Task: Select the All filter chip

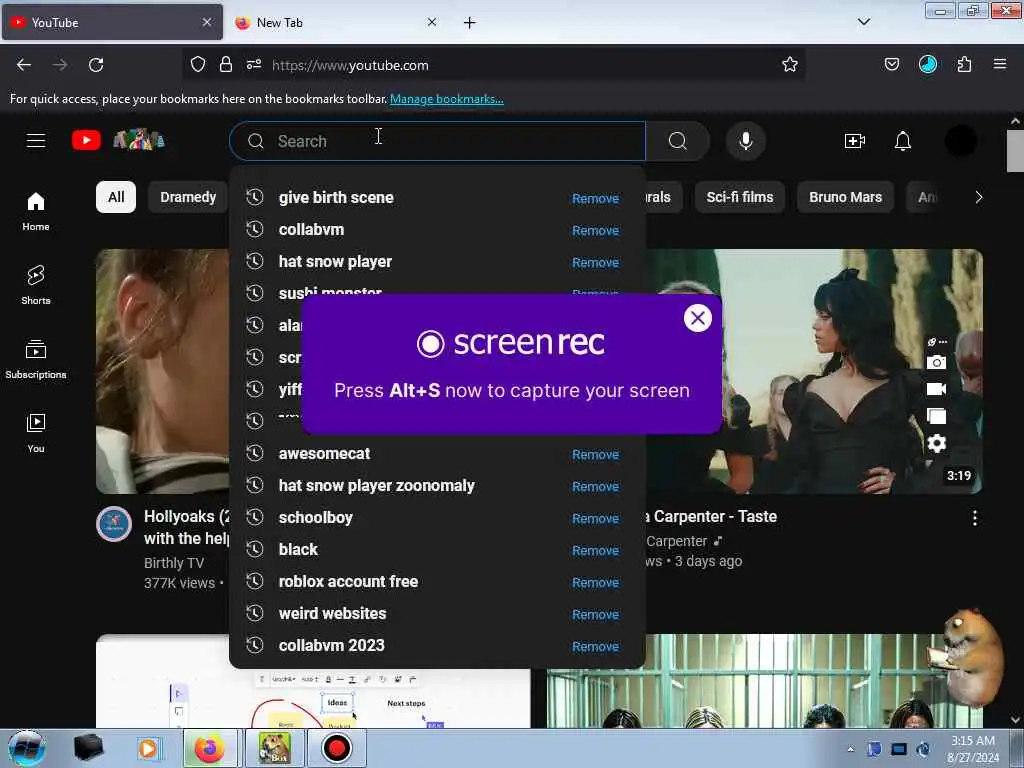Action: [116, 197]
